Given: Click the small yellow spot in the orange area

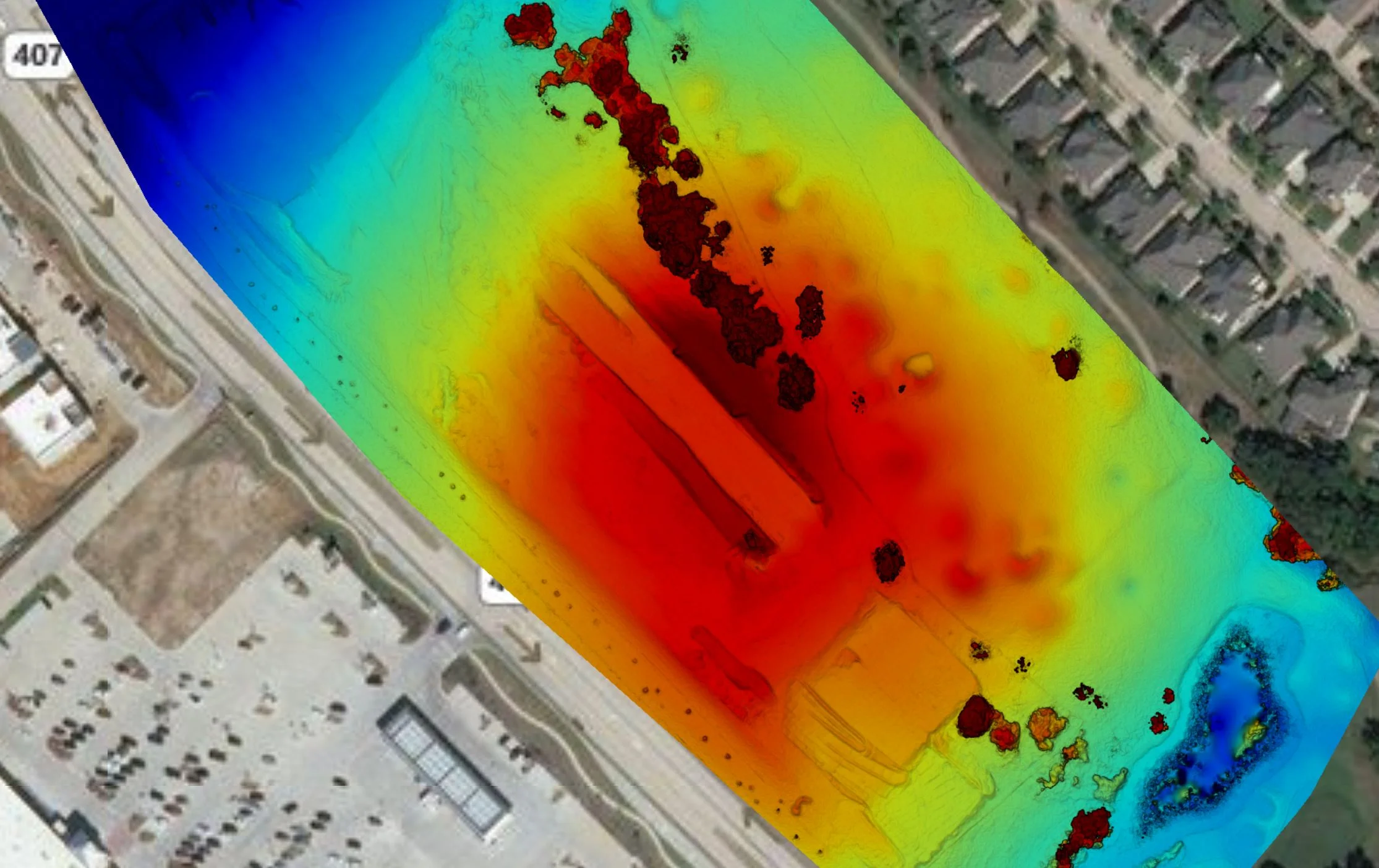Looking at the screenshot, I should pos(920,365).
